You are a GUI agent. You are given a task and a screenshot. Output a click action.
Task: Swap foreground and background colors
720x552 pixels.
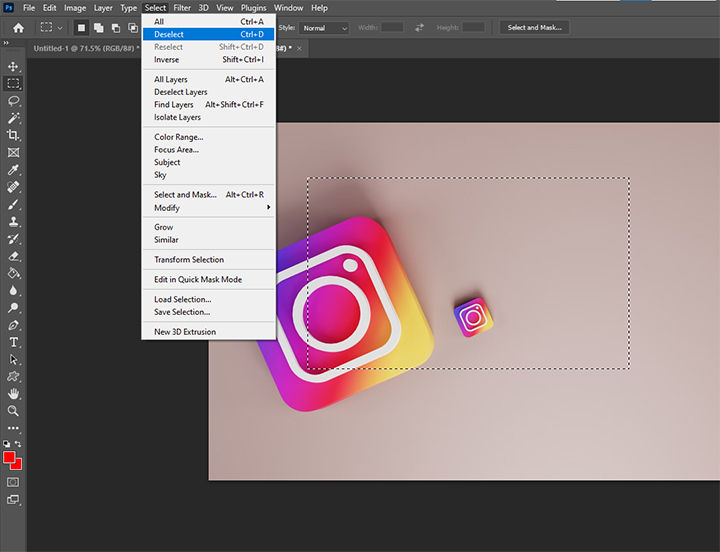tap(18, 444)
